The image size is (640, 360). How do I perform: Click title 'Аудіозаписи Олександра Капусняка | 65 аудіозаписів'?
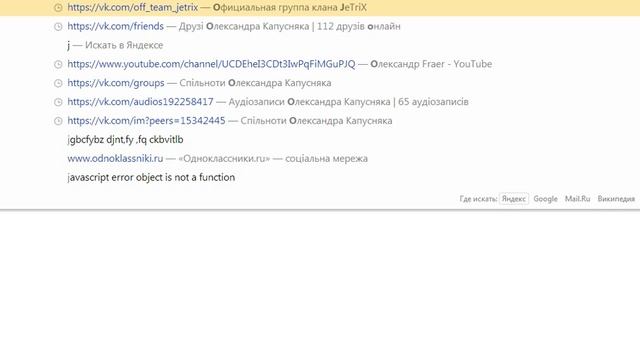(x=348, y=102)
